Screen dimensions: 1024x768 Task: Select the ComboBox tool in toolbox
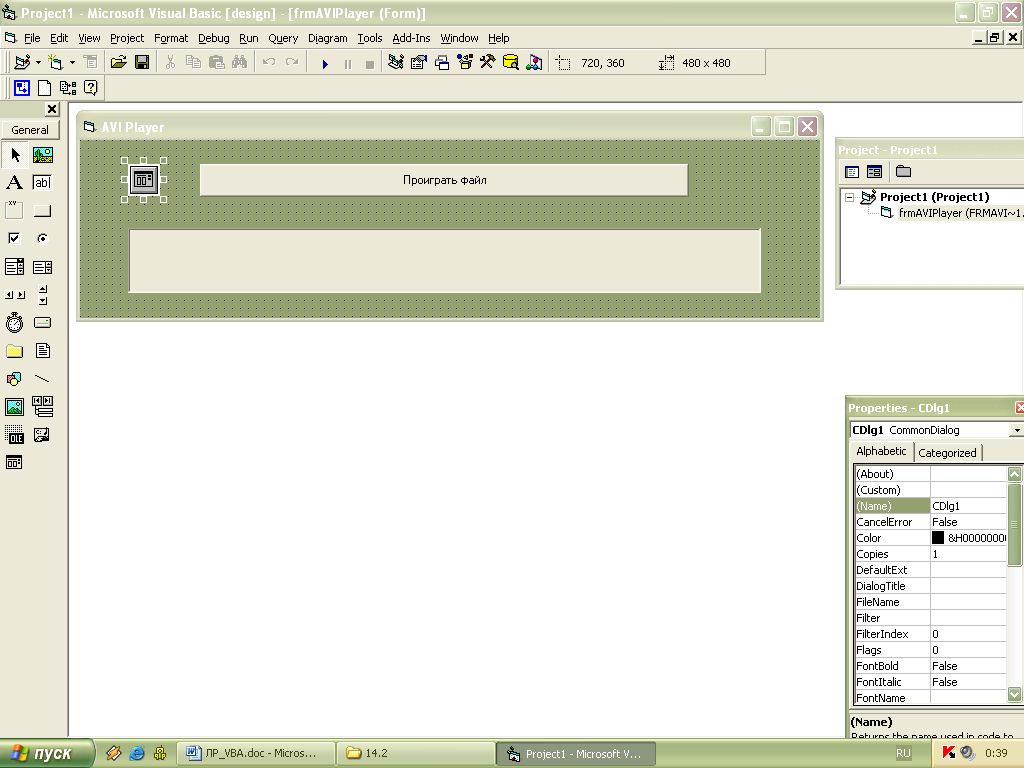15,266
